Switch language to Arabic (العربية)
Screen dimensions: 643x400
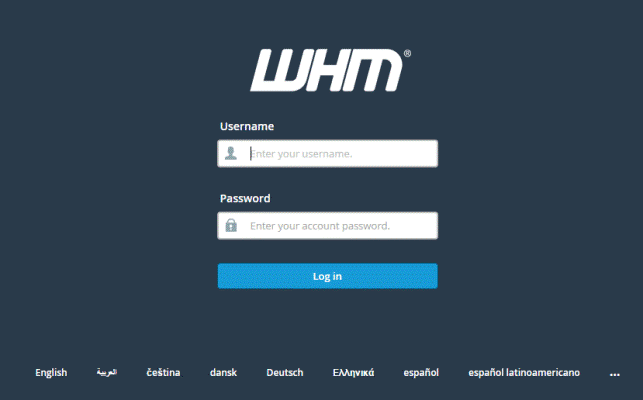(107, 372)
